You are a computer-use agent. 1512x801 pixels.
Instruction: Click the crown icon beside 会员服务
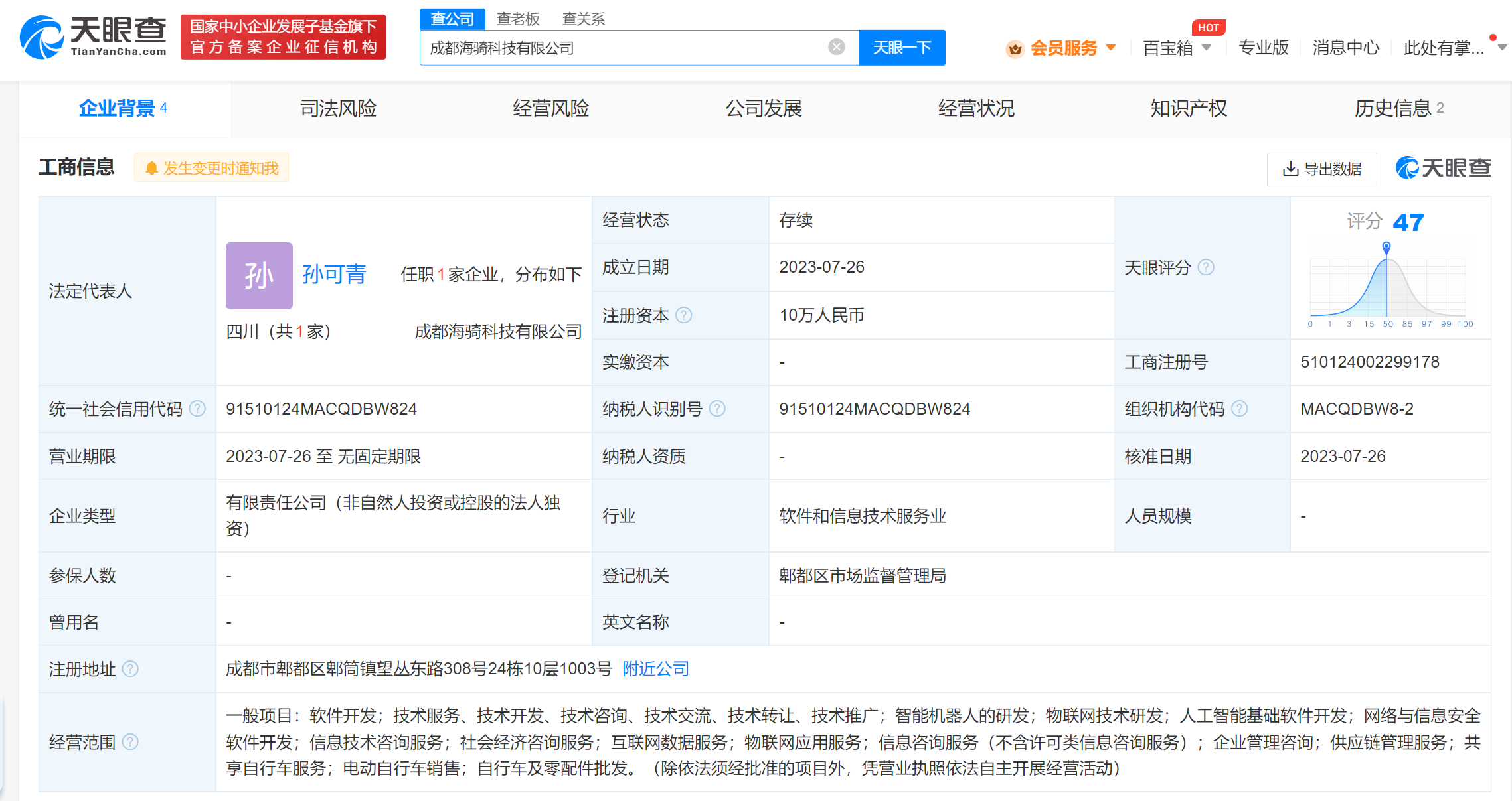1015,48
